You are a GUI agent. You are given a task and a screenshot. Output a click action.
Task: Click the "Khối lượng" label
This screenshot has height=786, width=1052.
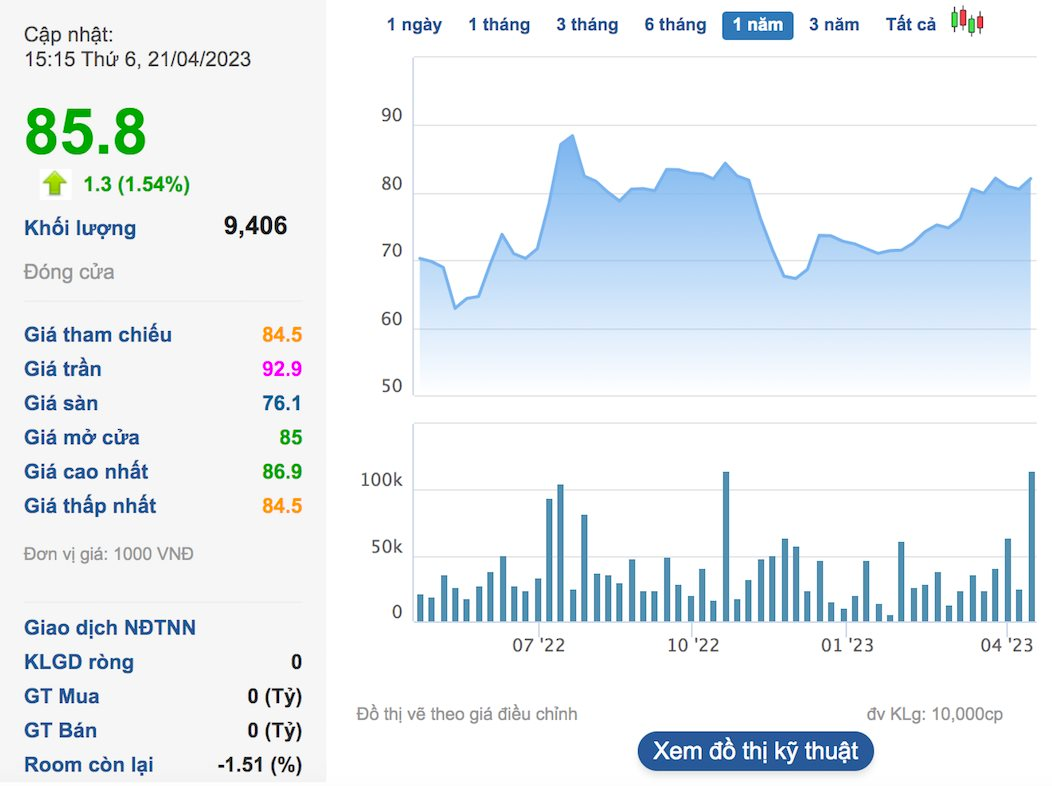[x=80, y=228]
